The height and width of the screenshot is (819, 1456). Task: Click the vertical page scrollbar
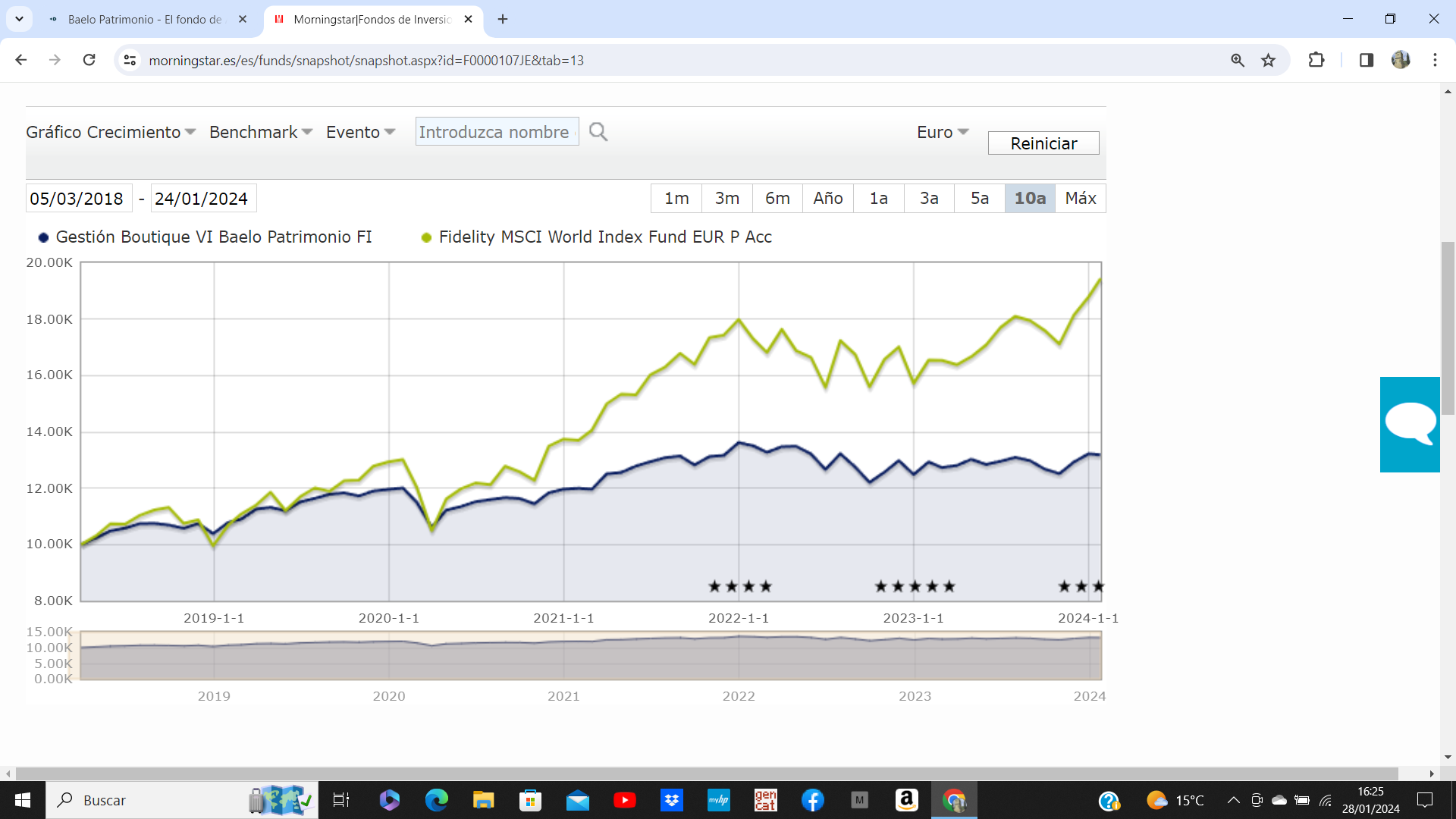coord(1448,328)
